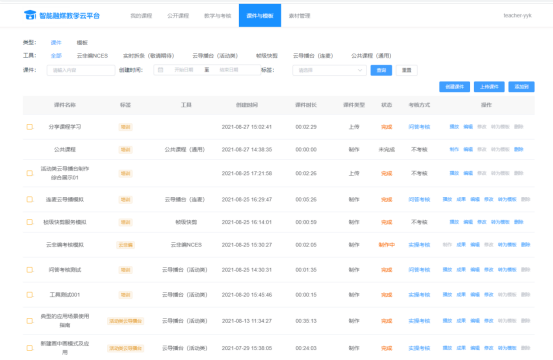Select the highlighted 课件与模板 tab
This screenshot has width=553, height=360.
260,16
